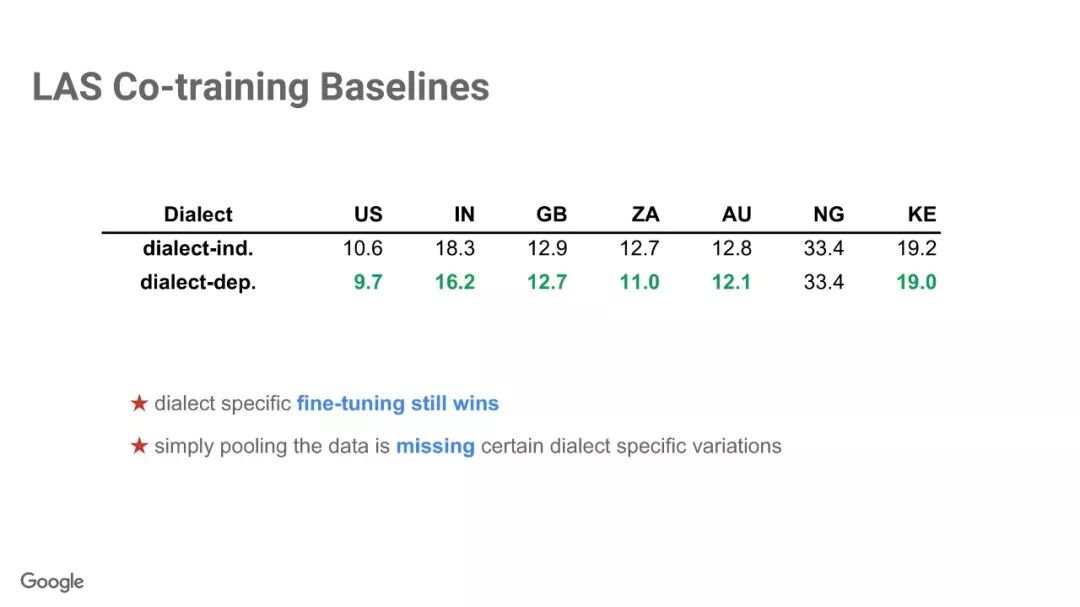Select the dialect-ind. row label

click(x=198, y=248)
